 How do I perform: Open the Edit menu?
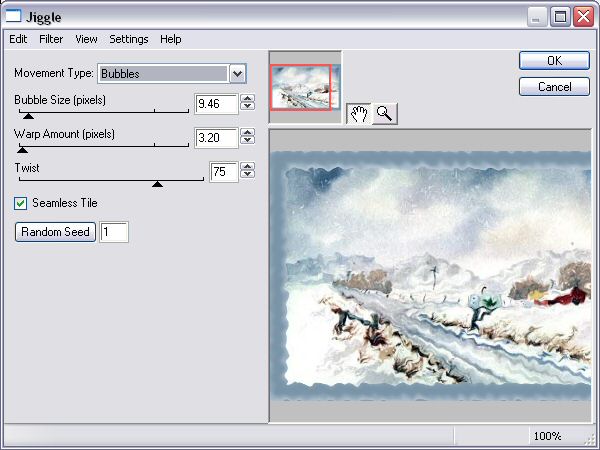coord(18,39)
